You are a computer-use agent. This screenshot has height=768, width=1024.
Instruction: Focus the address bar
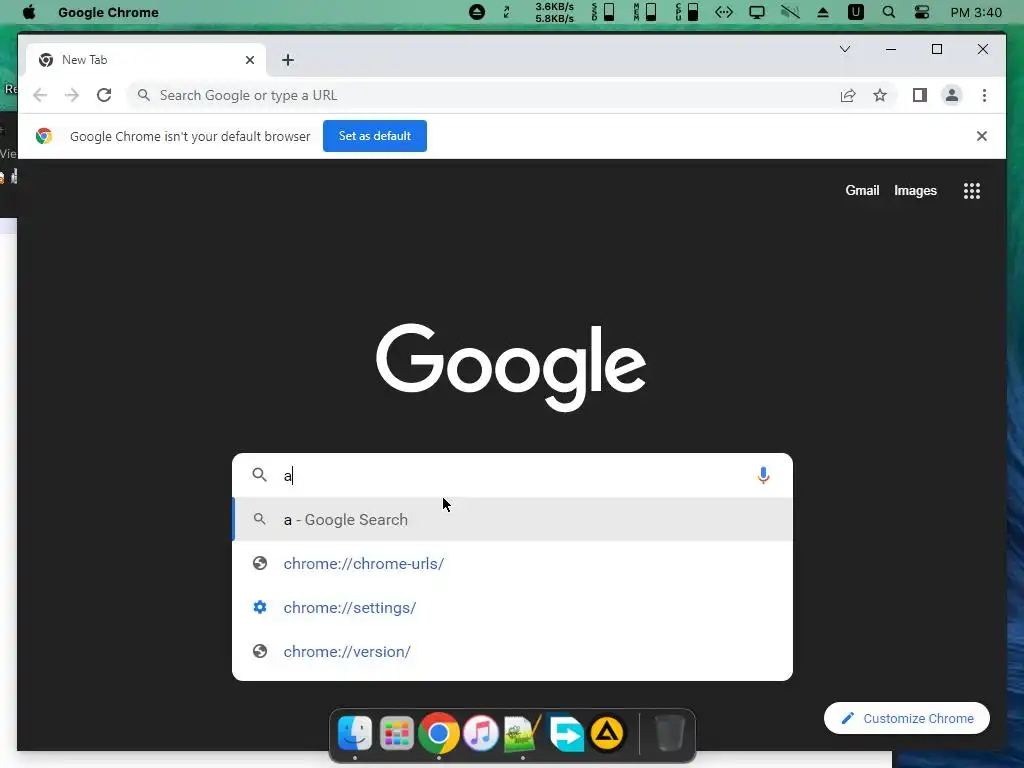click(x=483, y=95)
